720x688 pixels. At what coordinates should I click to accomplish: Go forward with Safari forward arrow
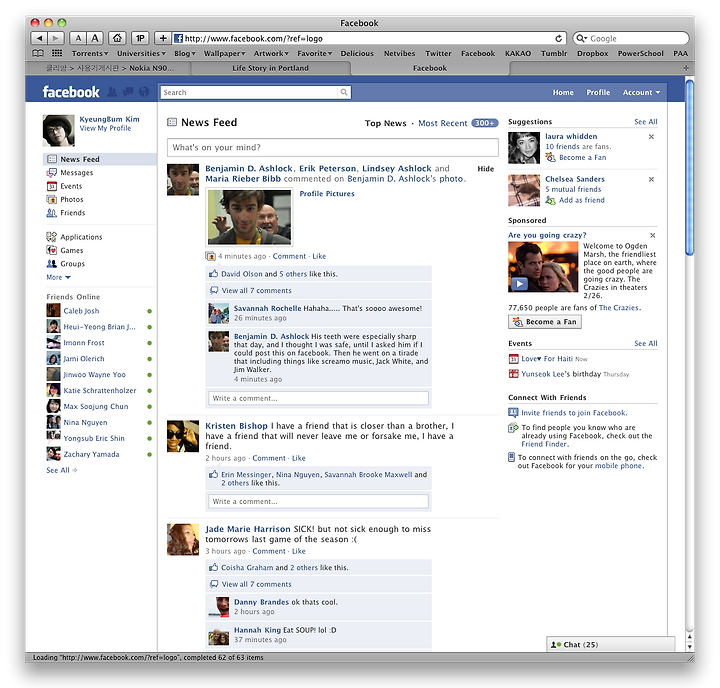[56, 38]
